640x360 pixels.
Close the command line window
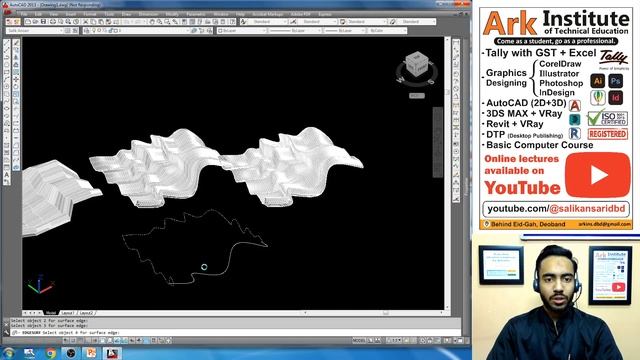click(6, 324)
